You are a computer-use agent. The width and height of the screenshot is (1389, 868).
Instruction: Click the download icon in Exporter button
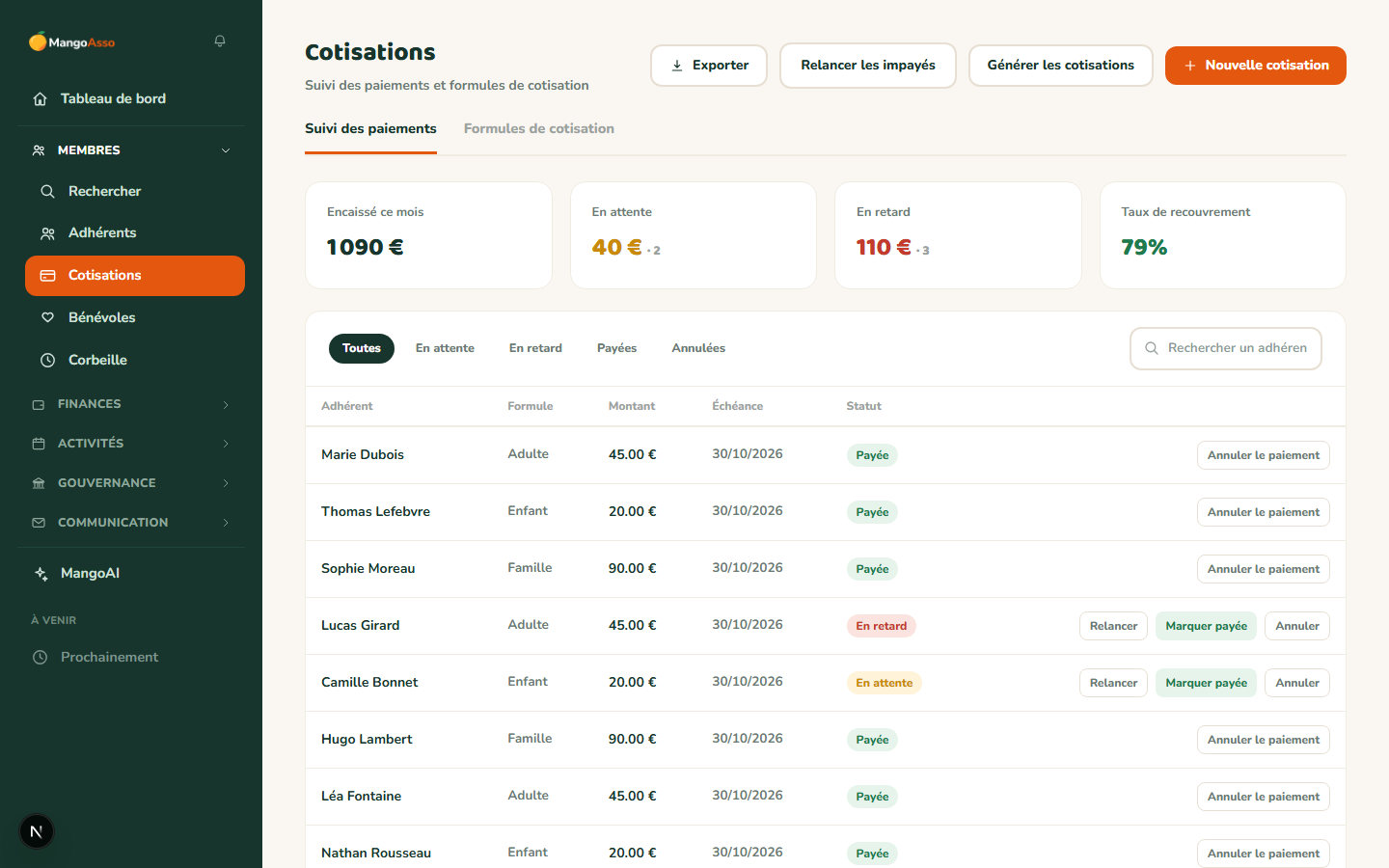pyautogui.click(x=677, y=66)
